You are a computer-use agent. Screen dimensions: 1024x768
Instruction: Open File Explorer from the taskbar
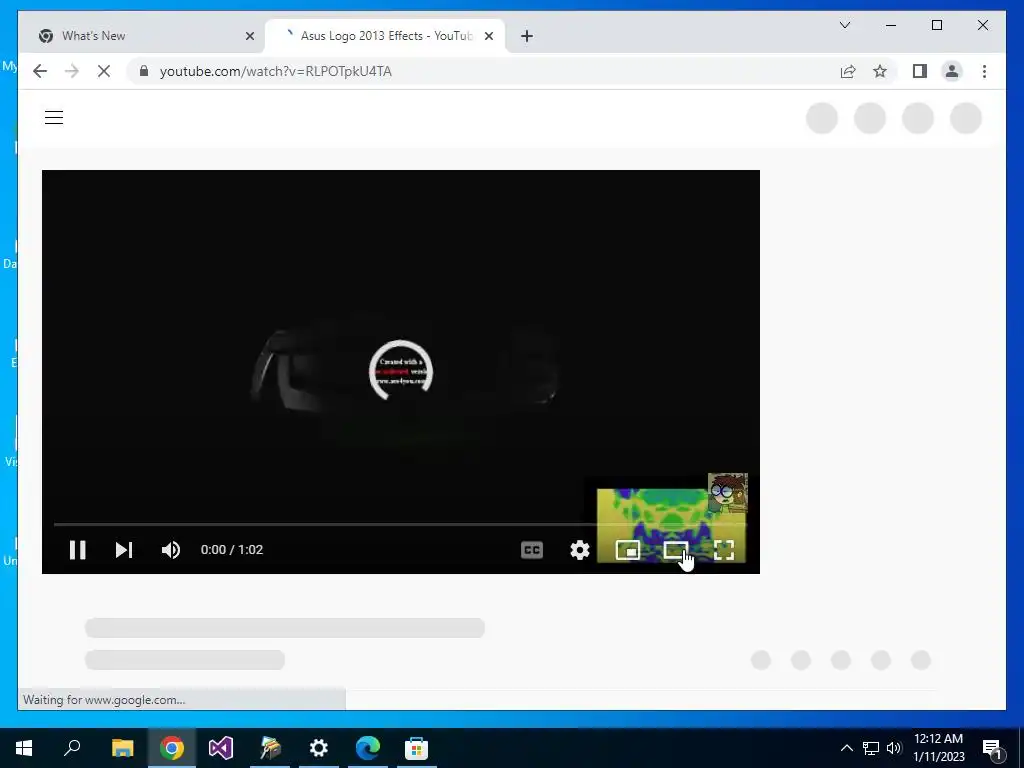tap(122, 748)
